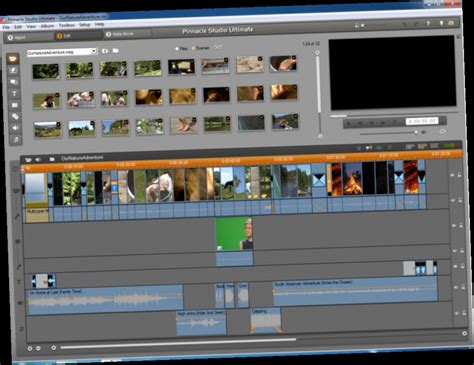474x365 pixels.
Task: Open the OurNatureAdventure.mpg album file dropdown
Action: (x=62, y=52)
